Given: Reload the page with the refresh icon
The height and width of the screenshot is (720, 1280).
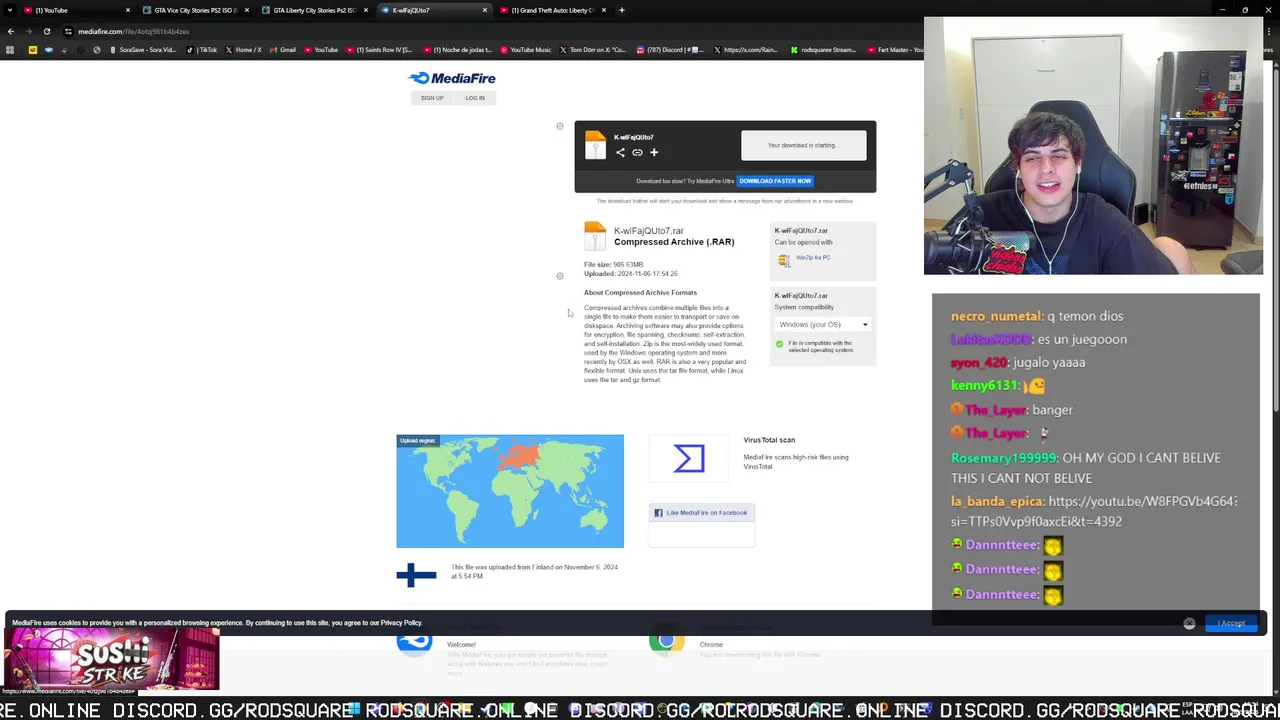Looking at the screenshot, I should pyautogui.click(x=46, y=31).
